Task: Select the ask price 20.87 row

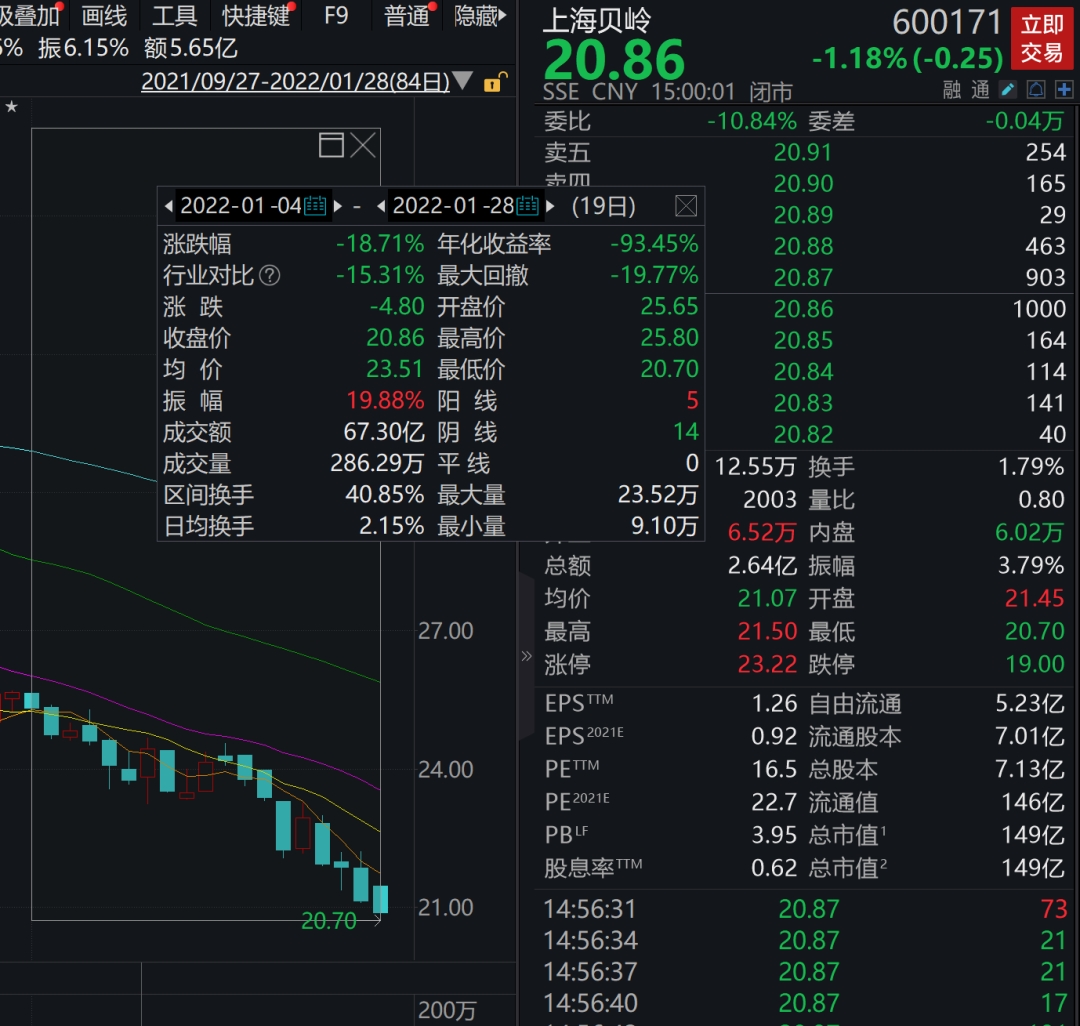Action: tap(803, 278)
